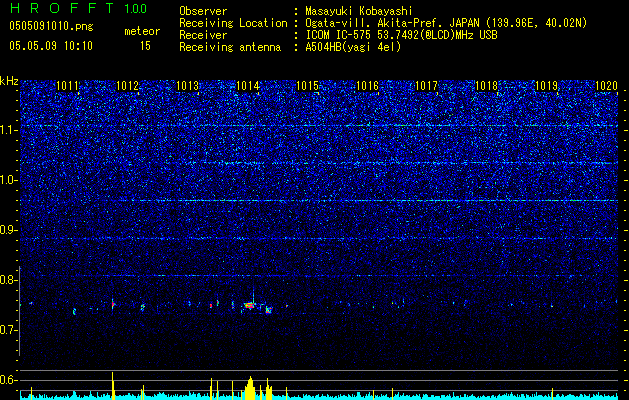Viewport: 629px width, 400px height.
Task: Click the 1019 time marker
Action: (546, 86)
